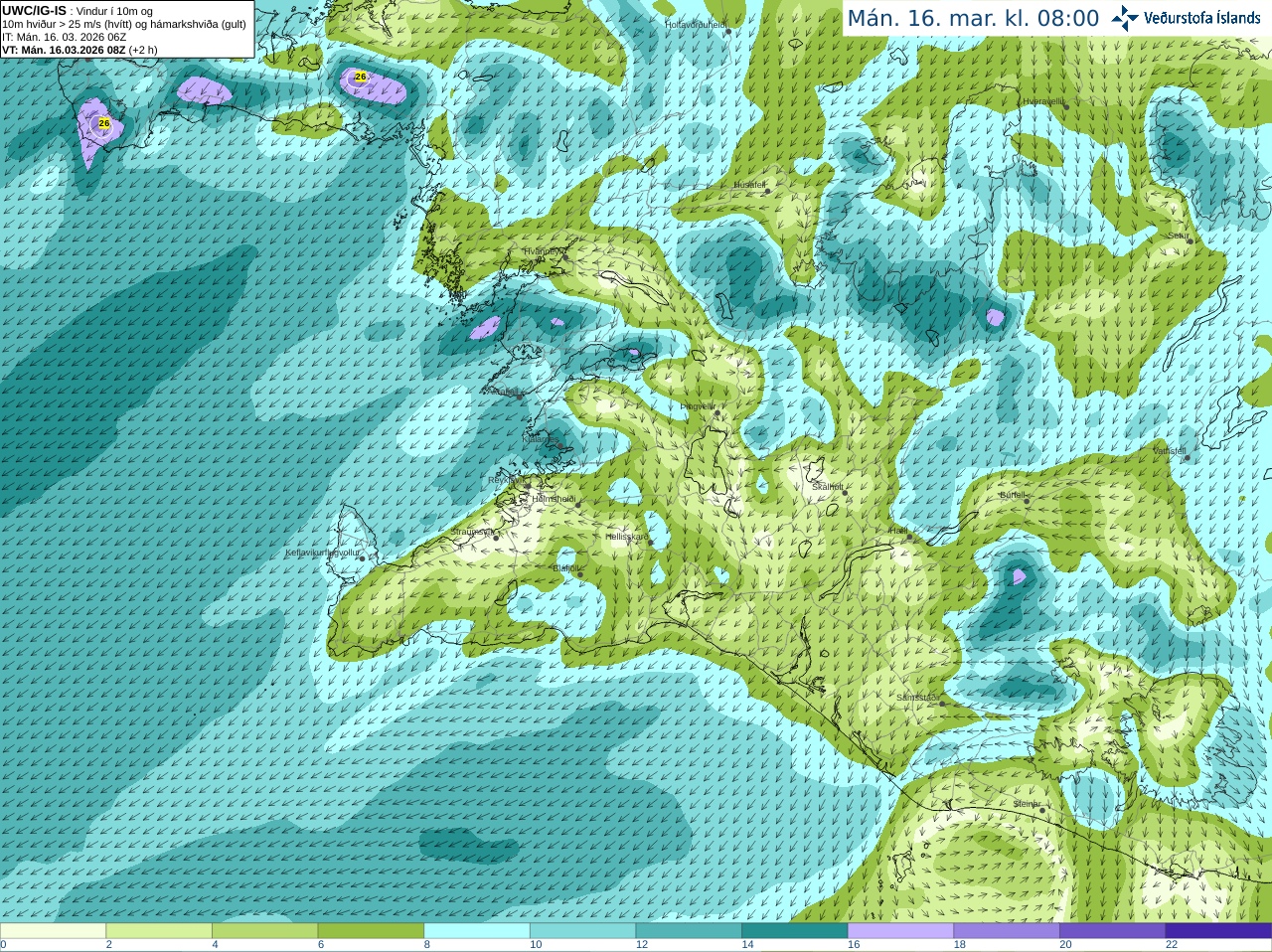Click the Sámsstaðir station label
The width and height of the screenshot is (1272, 952).
tap(916, 698)
